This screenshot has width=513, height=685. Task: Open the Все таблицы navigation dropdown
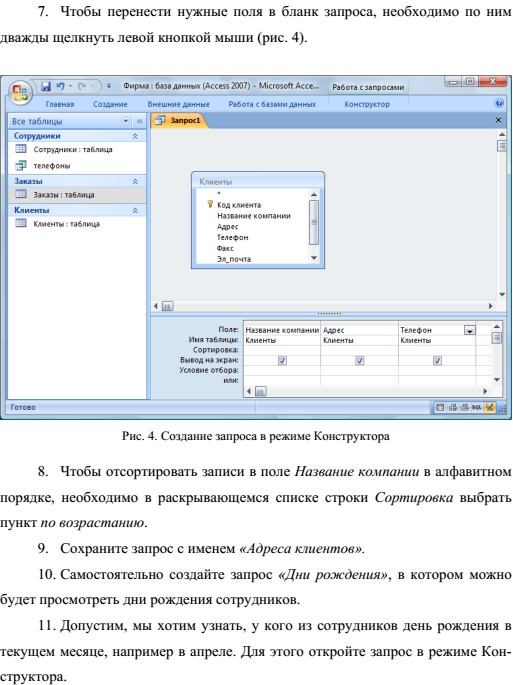(x=126, y=121)
